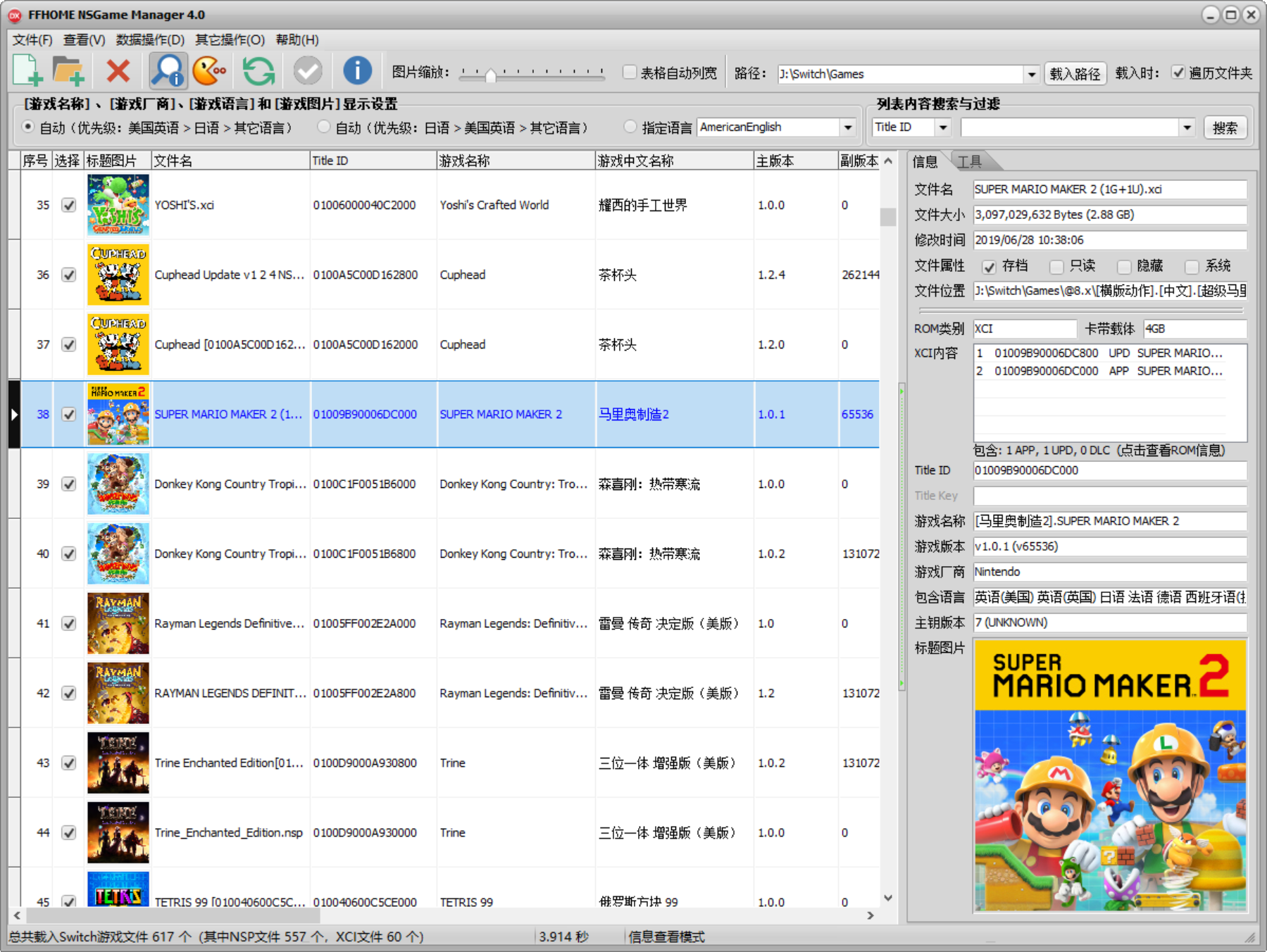Click the TETRIS 99 game name cell
Screen dimensions: 1267x952
(466, 902)
